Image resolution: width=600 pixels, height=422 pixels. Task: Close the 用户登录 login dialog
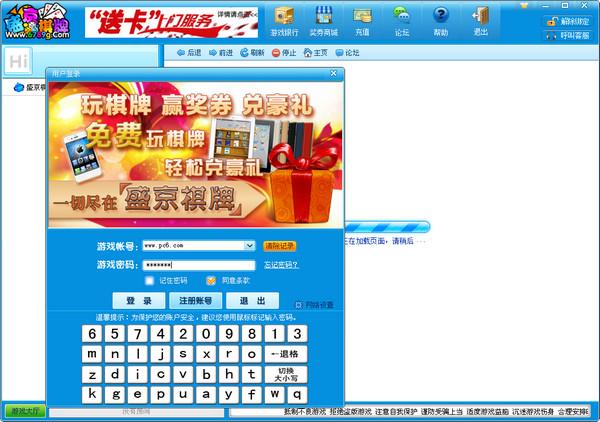point(333,73)
